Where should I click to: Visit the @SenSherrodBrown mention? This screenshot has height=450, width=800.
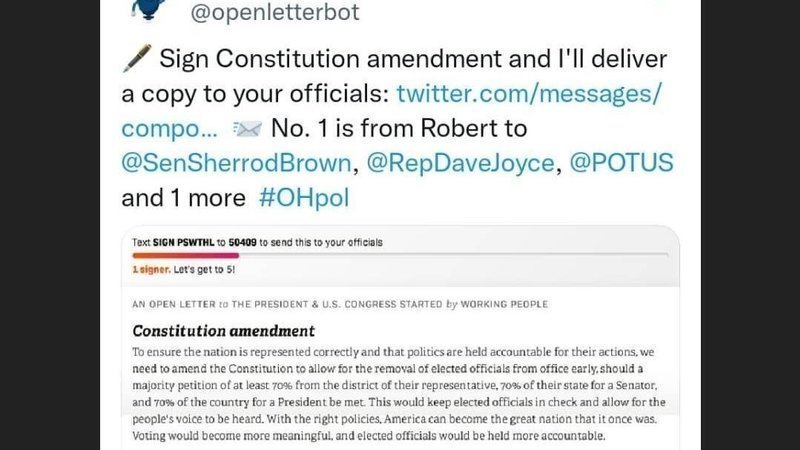pyautogui.click(x=234, y=163)
